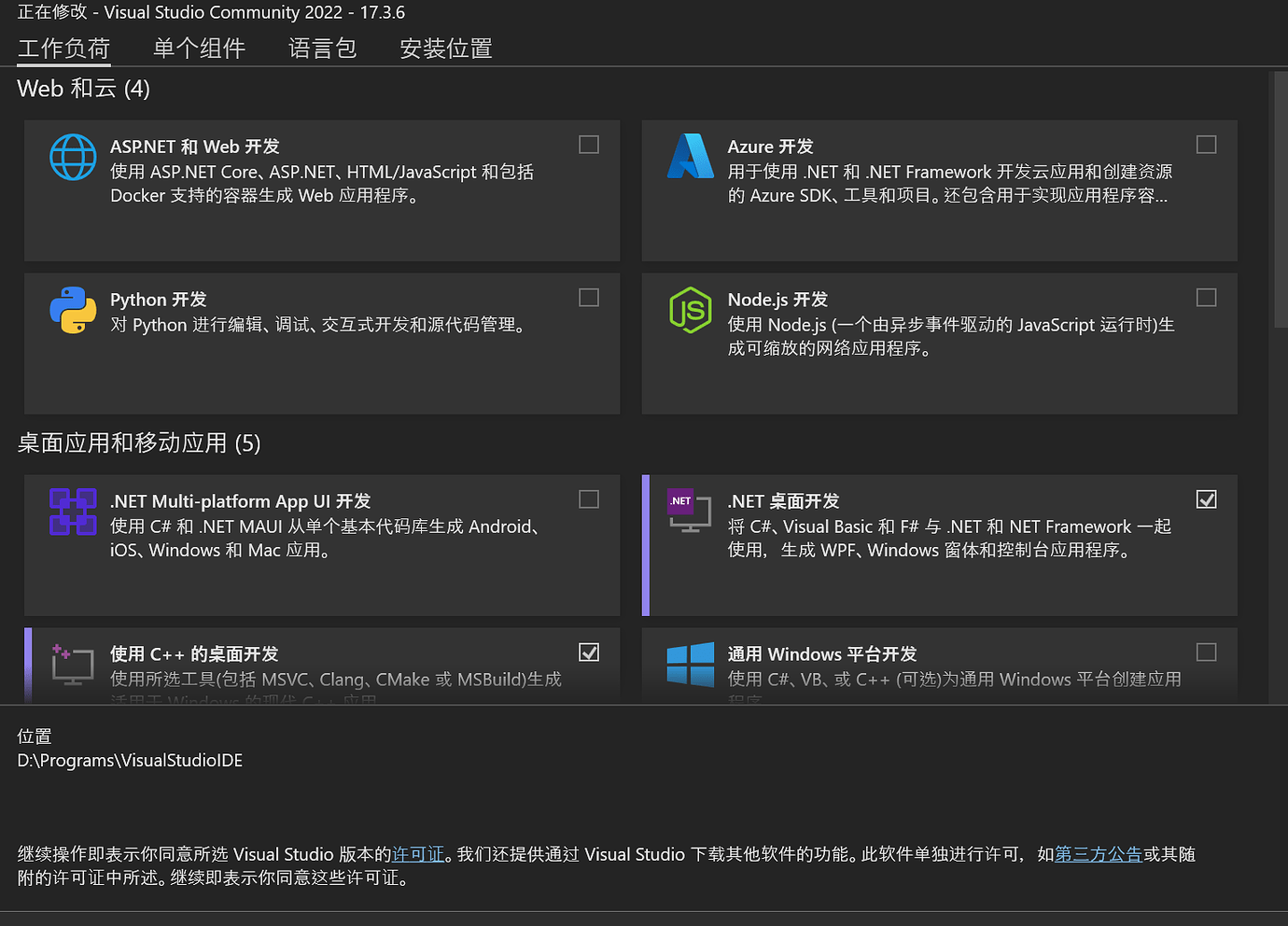Disable 使用 C++ 的桌面开发 checkbox
This screenshot has width=1288, height=926.
click(x=588, y=652)
